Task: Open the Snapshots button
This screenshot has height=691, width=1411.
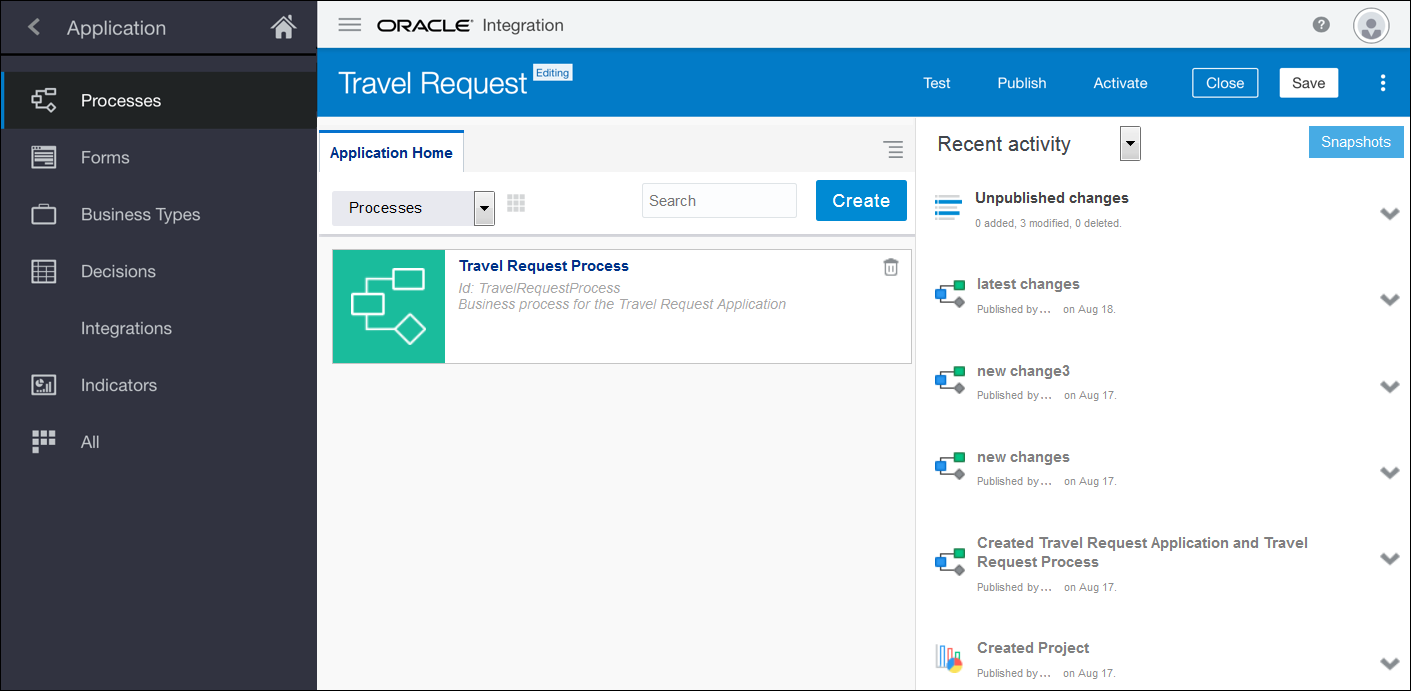Action: click(1356, 142)
